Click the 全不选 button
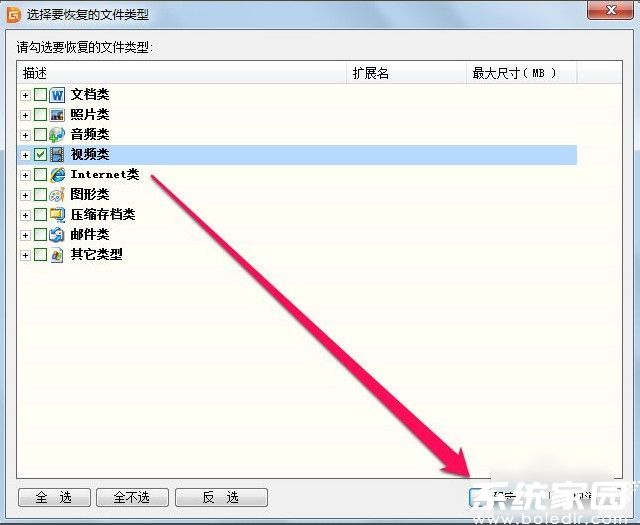Viewport: 640px width, 525px height. [x=132, y=497]
